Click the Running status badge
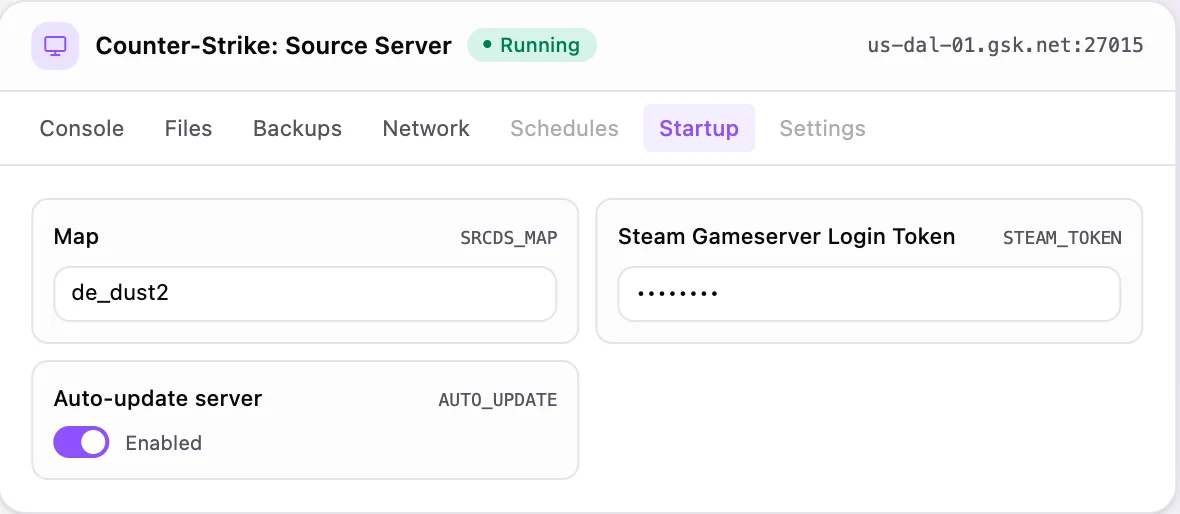The width and height of the screenshot is (1180, 514). click(x=532, y=45)
